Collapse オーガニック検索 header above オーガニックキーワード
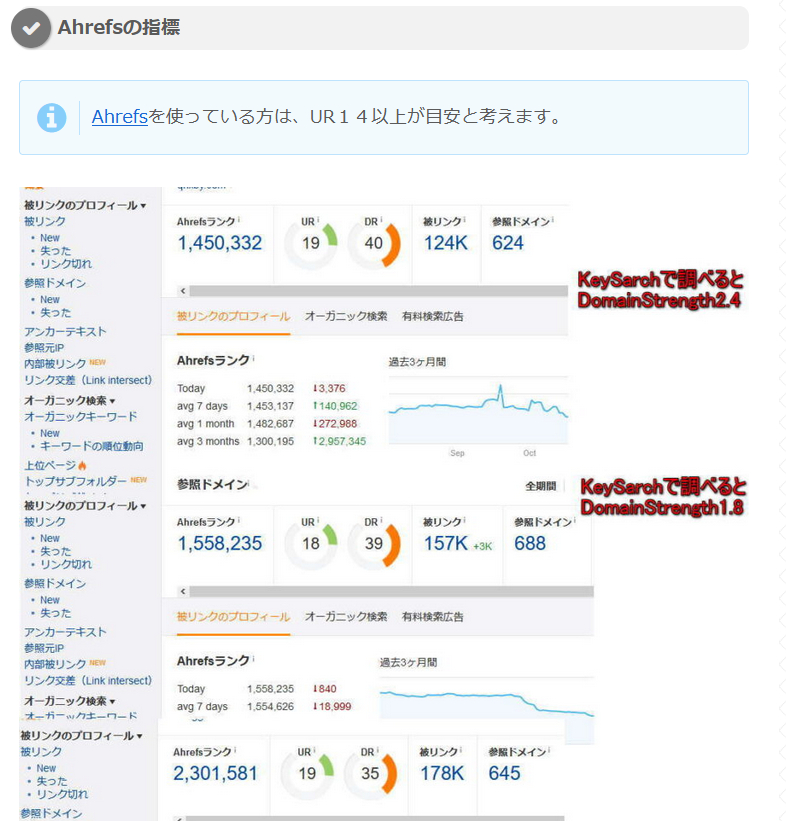Image resolution: width=786 pixels, height=821 pixels. (x=69, y=401)
